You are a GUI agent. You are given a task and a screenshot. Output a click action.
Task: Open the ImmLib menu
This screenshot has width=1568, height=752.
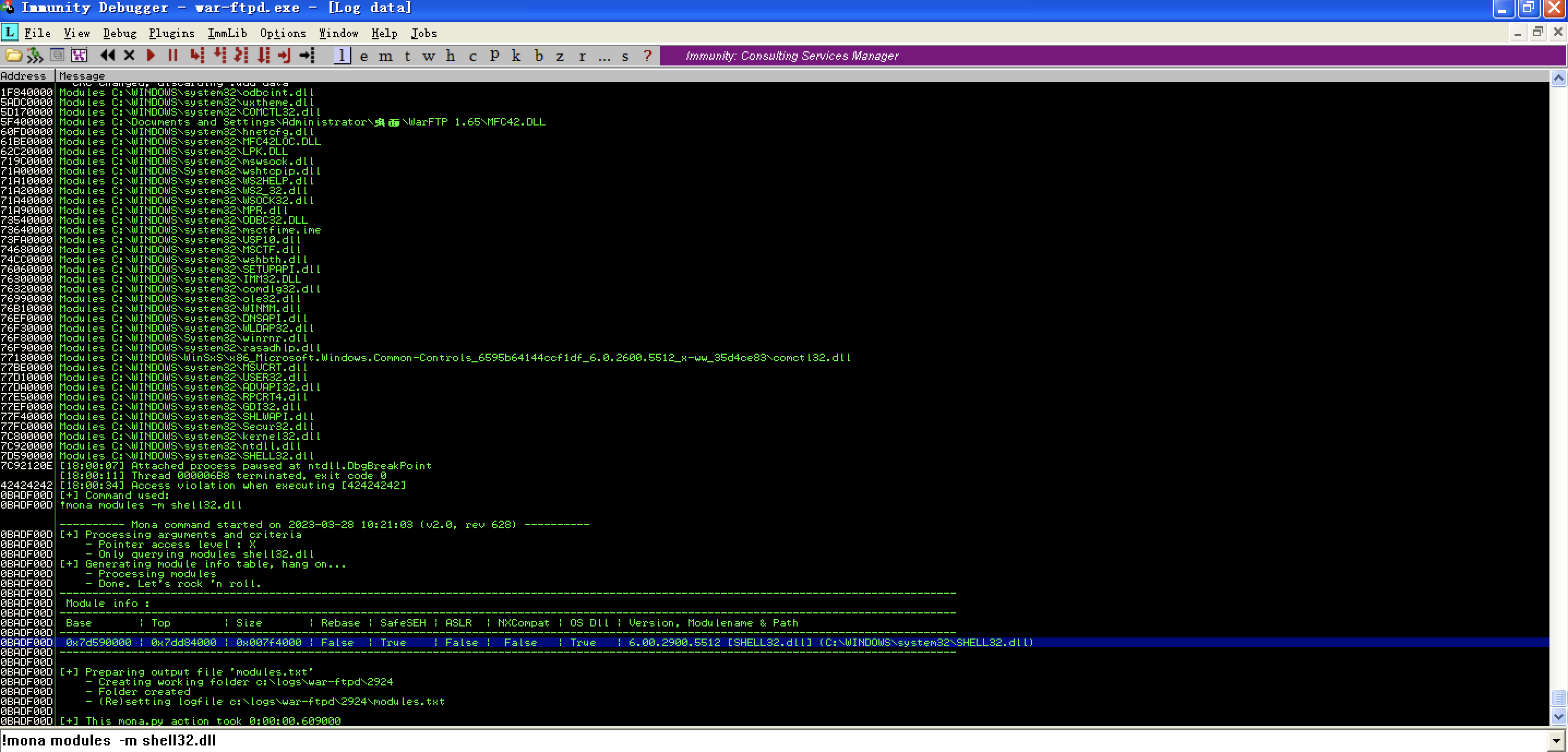pyautogui.click(x=227, y=33)
